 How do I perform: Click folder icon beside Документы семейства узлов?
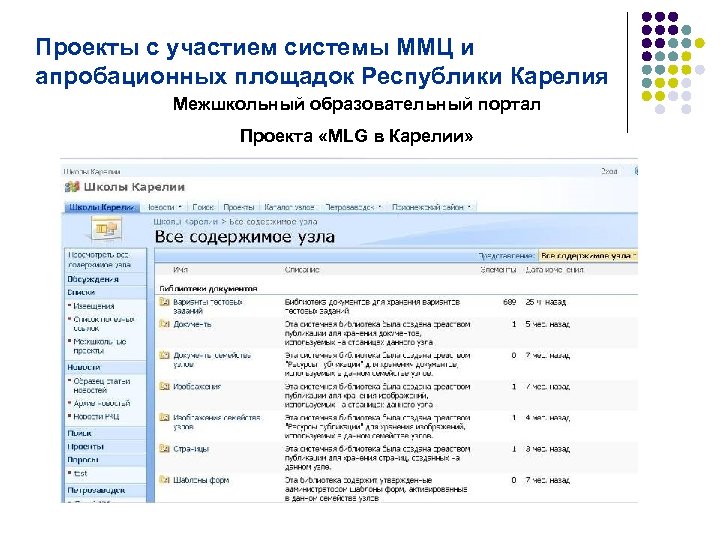click(x=164, y=355)
